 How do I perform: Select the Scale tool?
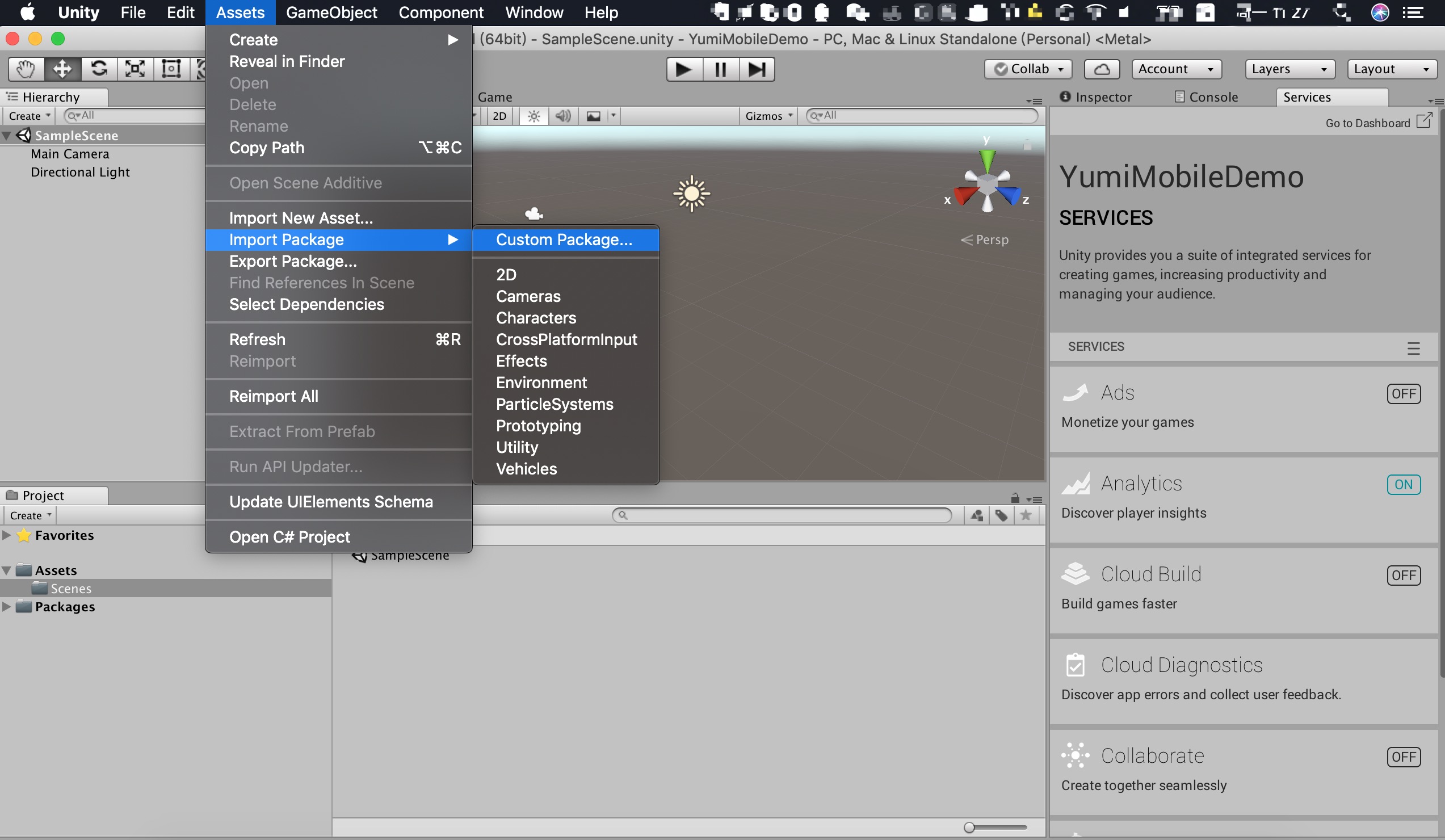(x=135, y=69)
